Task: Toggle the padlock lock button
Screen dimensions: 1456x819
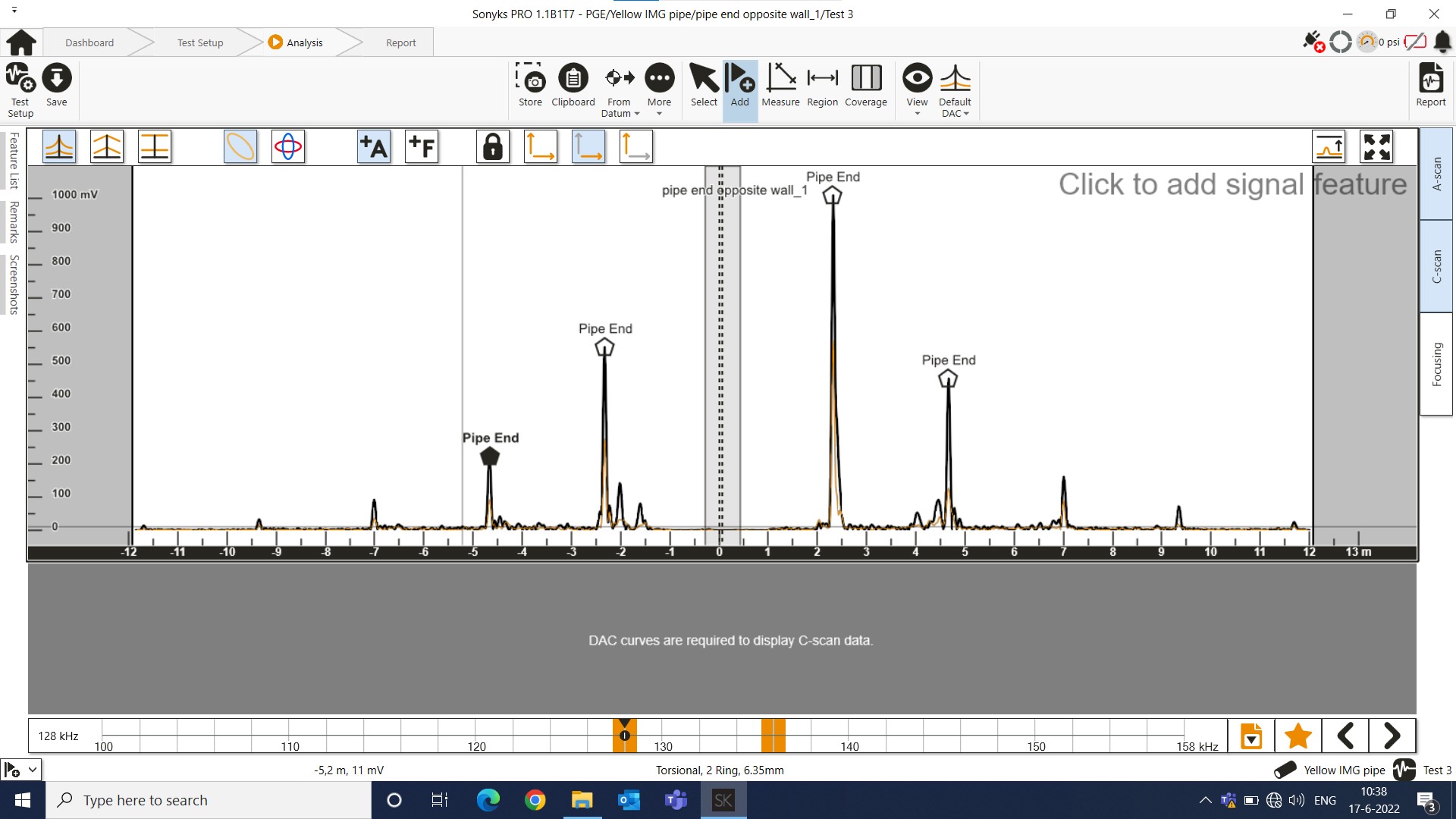Action: (x=493, y=146)
